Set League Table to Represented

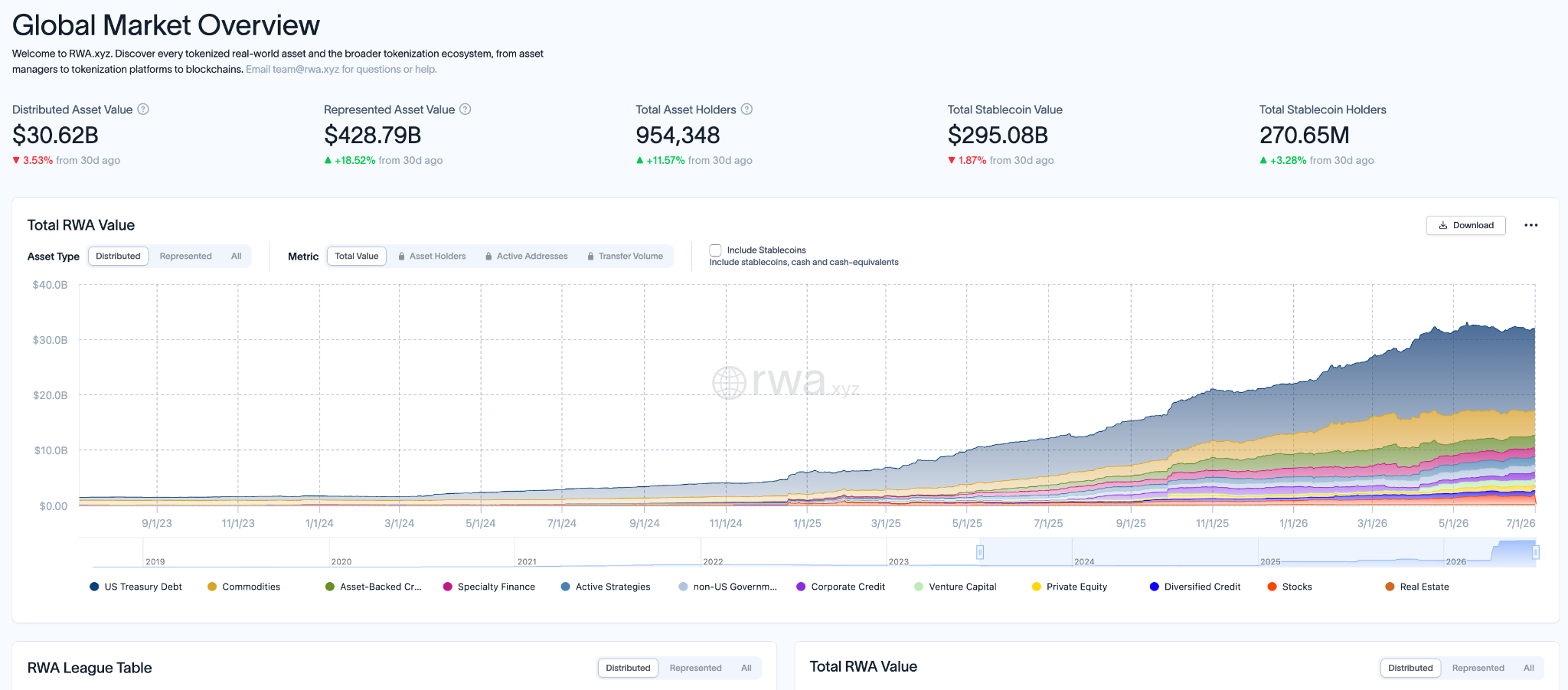click(696, 668)
